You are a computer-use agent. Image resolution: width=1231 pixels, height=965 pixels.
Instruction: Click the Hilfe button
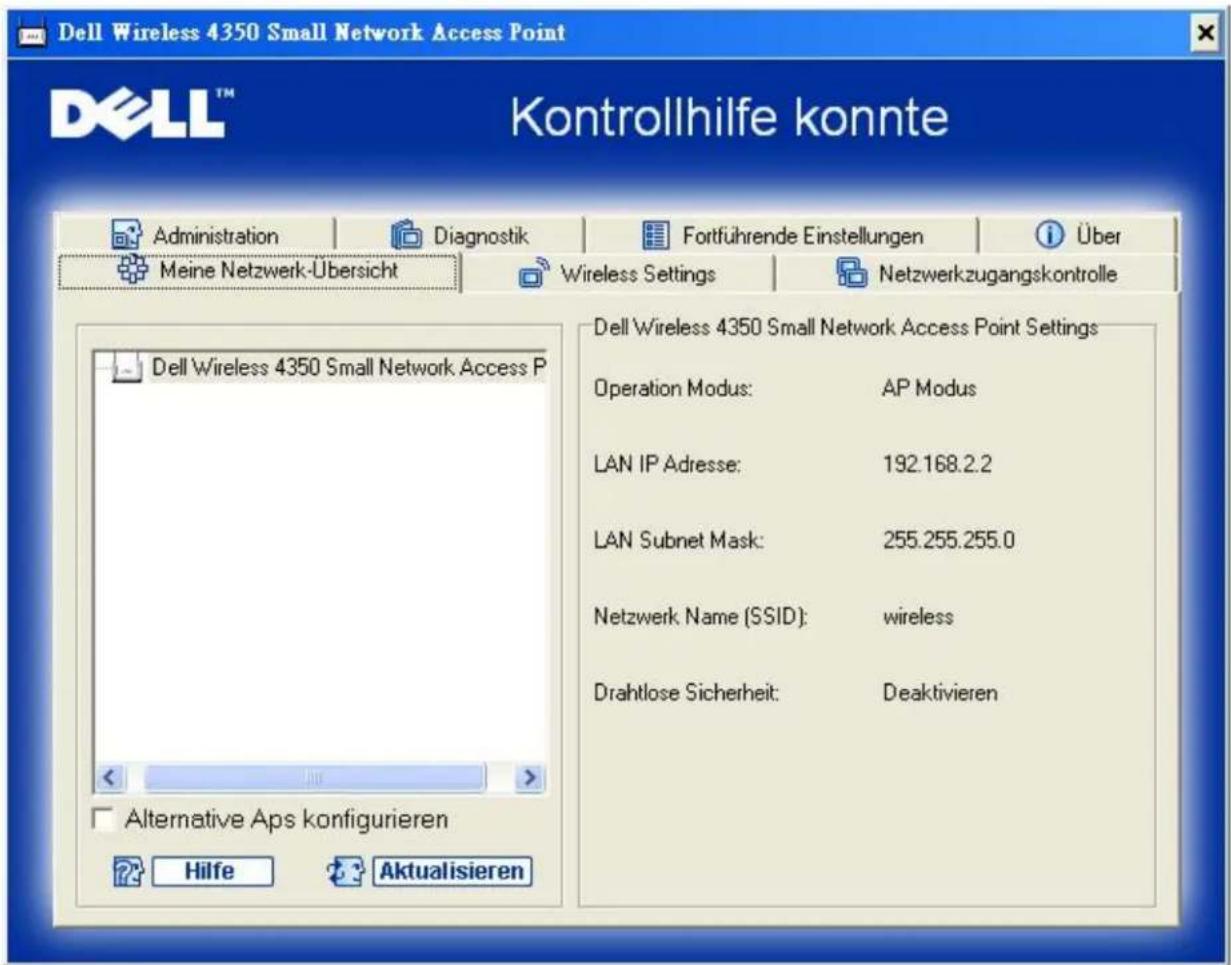pos(213,871)
